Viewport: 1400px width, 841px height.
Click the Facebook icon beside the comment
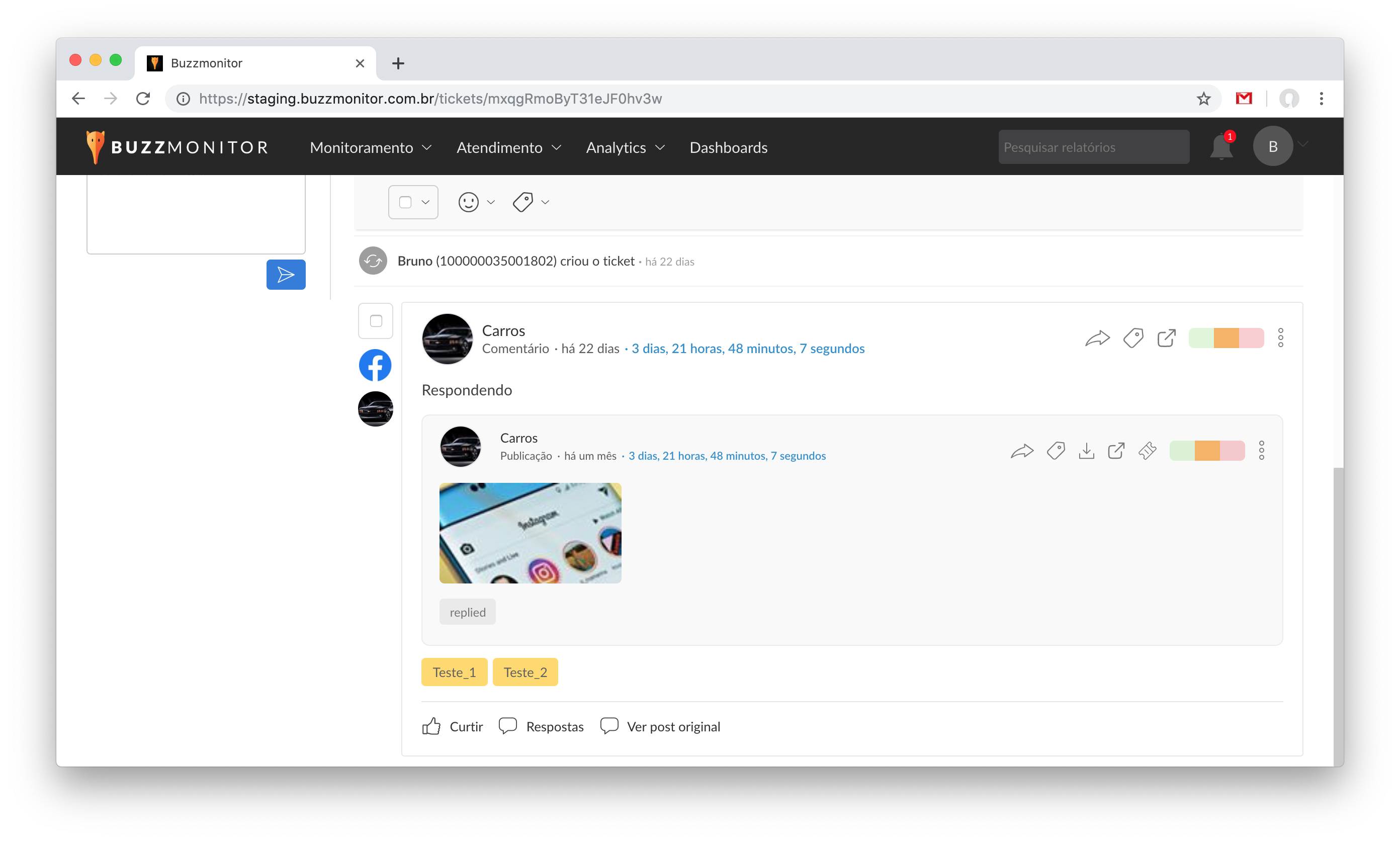click(375, 365)
